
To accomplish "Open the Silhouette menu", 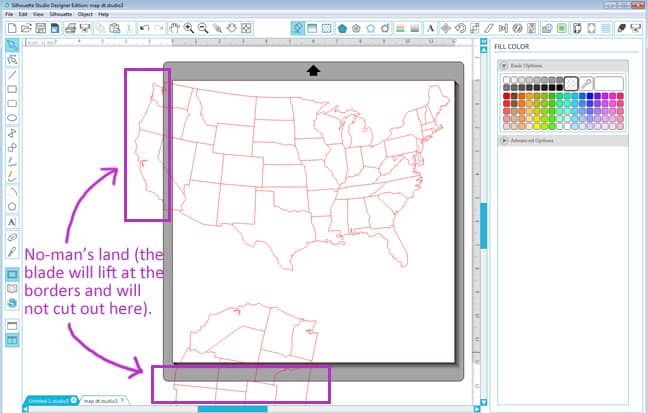I will (x=61, y=14).
